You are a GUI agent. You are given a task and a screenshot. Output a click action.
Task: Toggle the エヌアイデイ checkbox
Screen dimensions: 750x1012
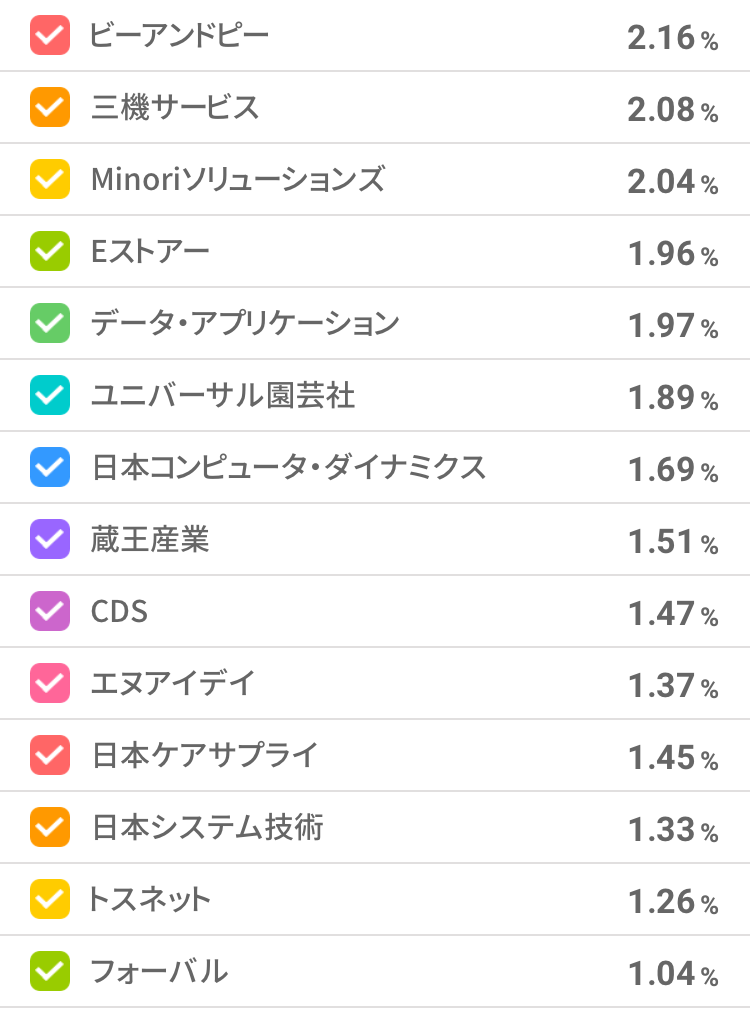[50, 684]
